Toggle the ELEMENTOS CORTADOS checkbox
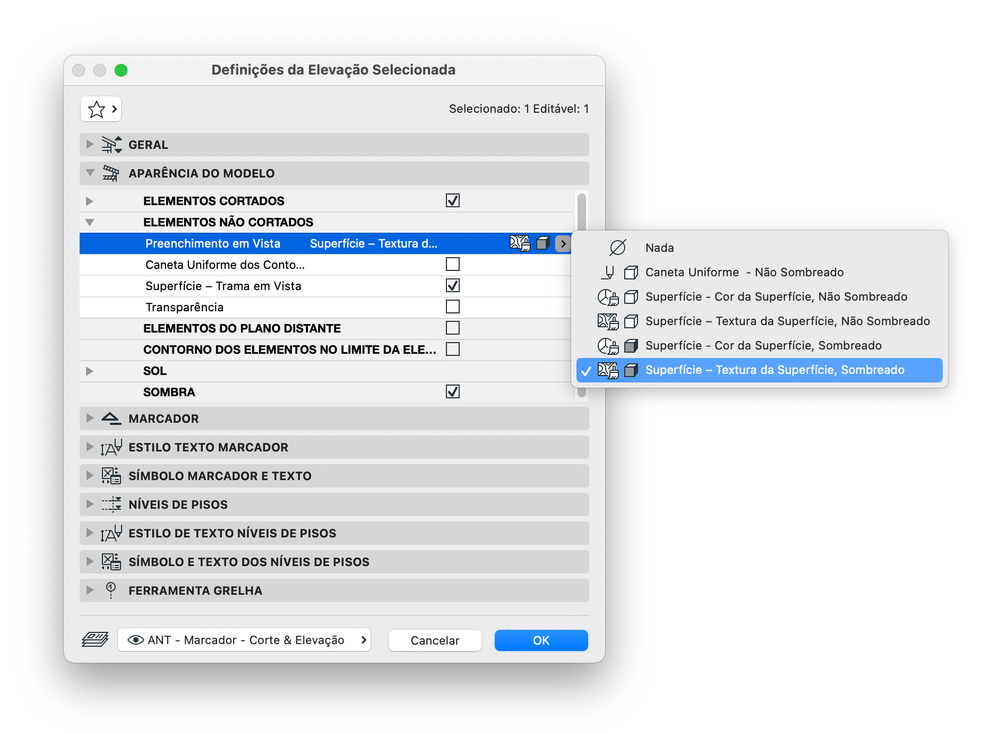Screen dimensions: 999x733 [x=452, y=201]
